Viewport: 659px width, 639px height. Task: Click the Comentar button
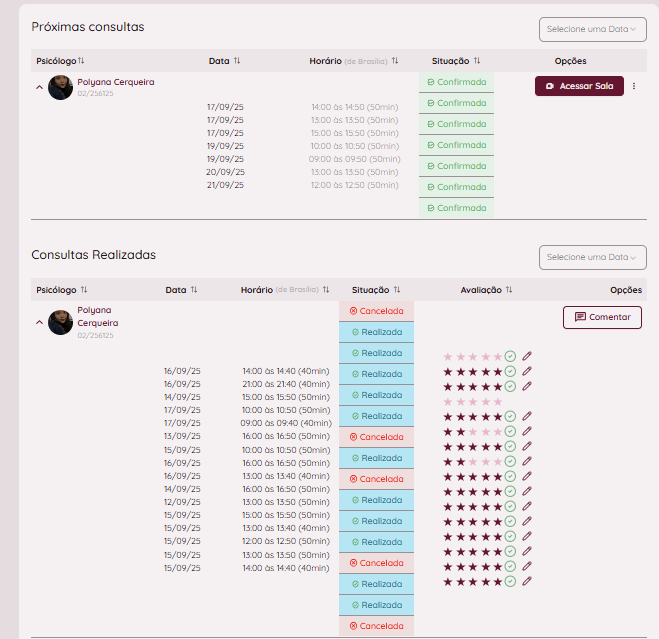pyautogui.click(x=602, y=317)
